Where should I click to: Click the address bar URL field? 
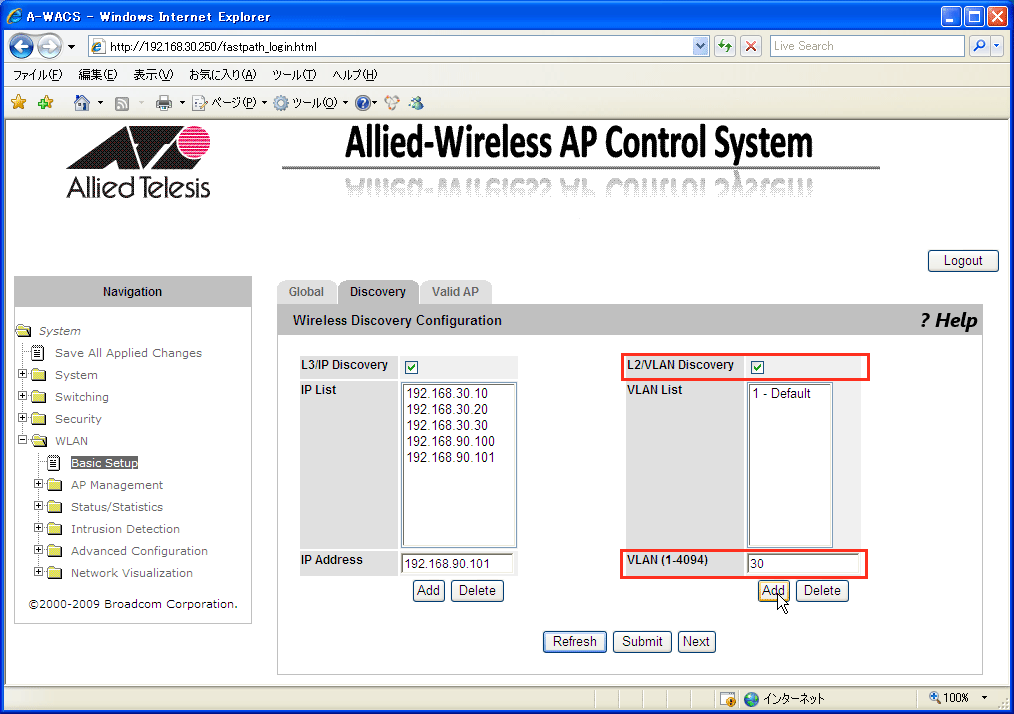391,47
